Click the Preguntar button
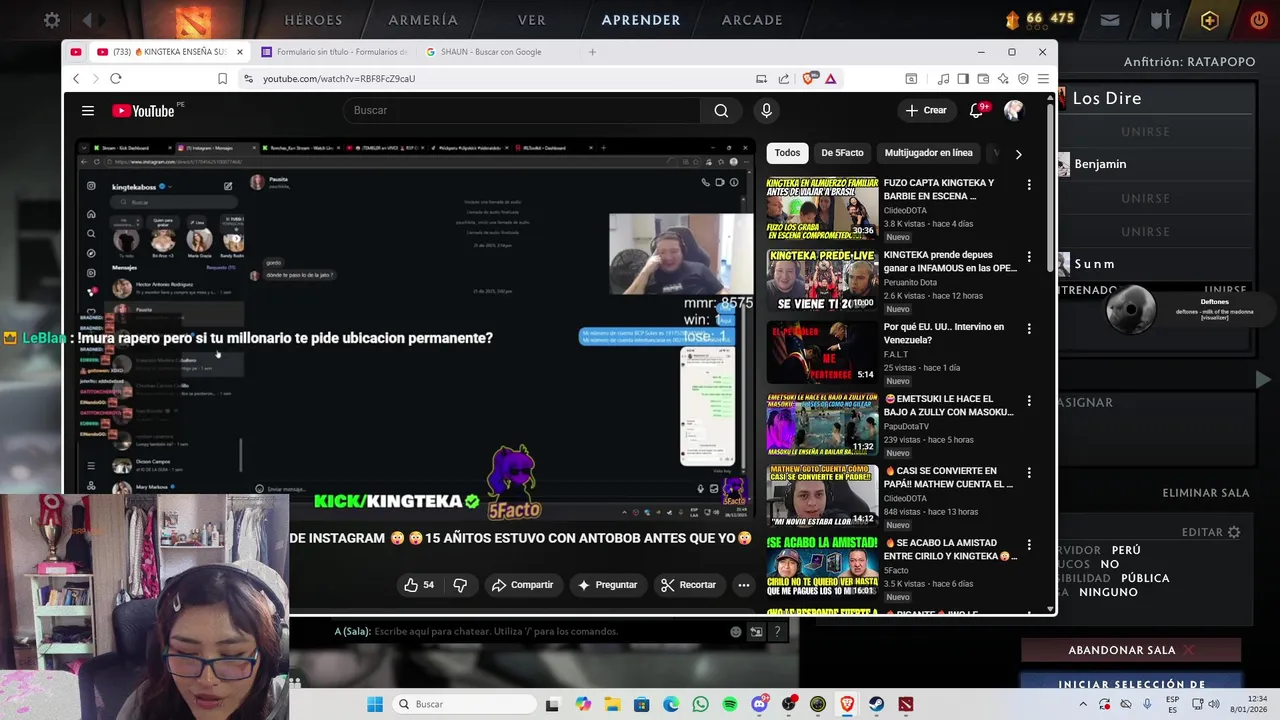This screenshot has width=1280, height=720. (607, 585)
